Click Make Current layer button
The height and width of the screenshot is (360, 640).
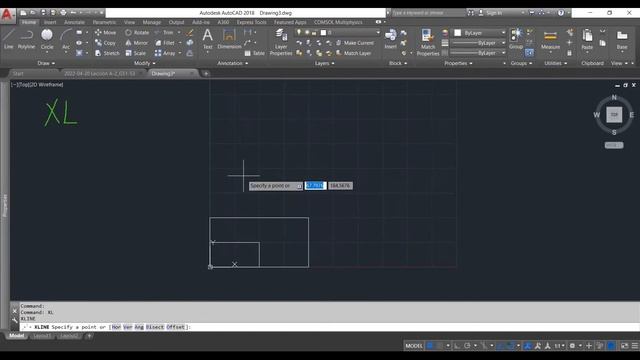point(355,43)
